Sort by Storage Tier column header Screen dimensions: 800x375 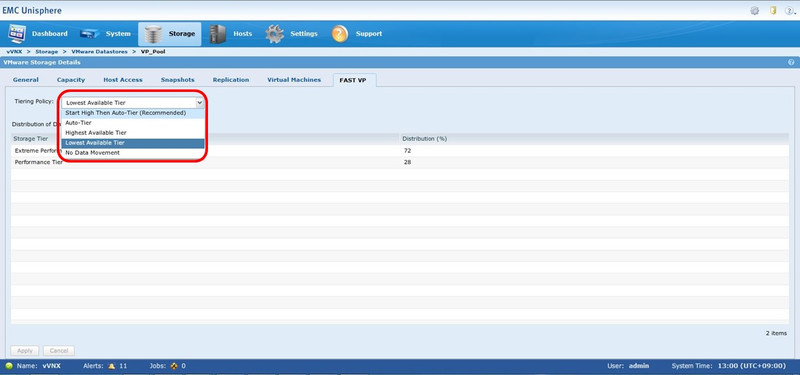205,139
